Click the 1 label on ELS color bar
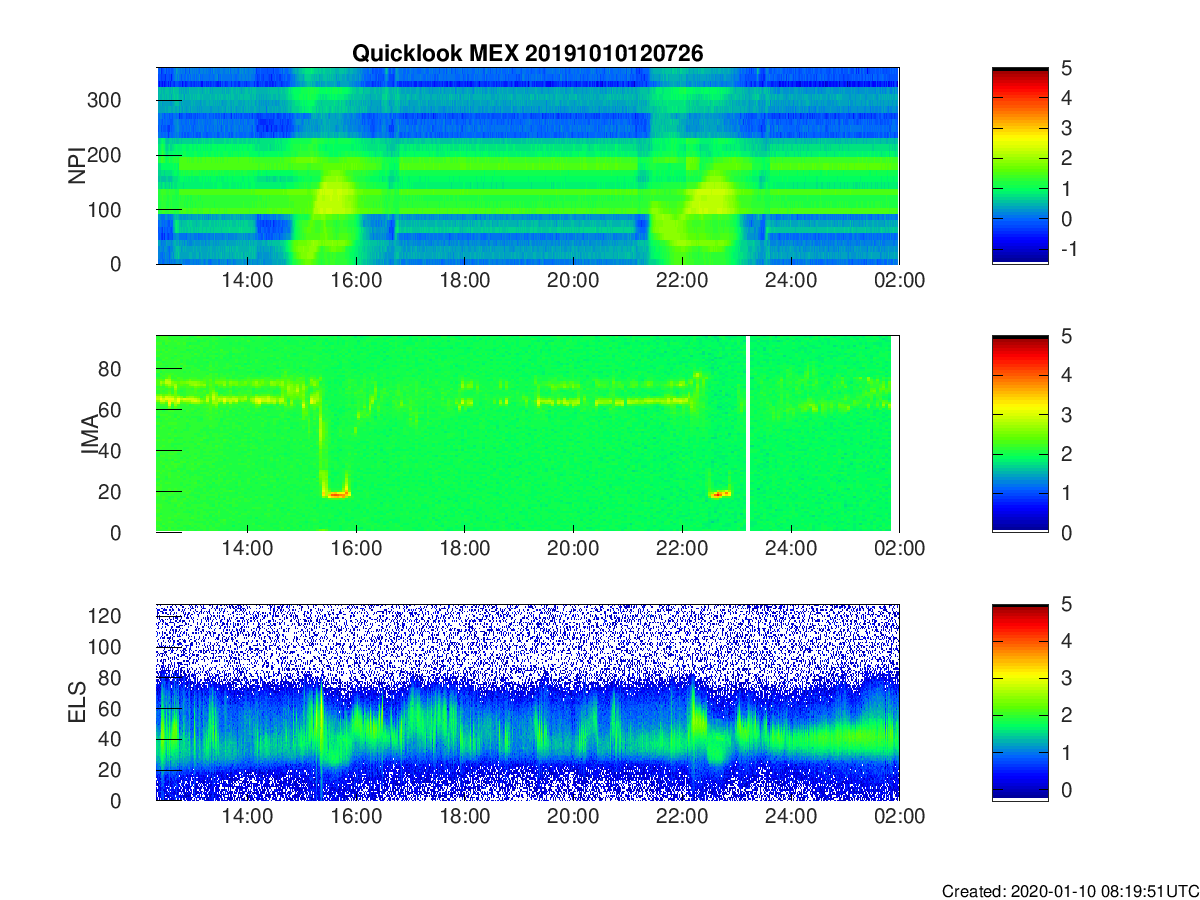 point(1065,753)
